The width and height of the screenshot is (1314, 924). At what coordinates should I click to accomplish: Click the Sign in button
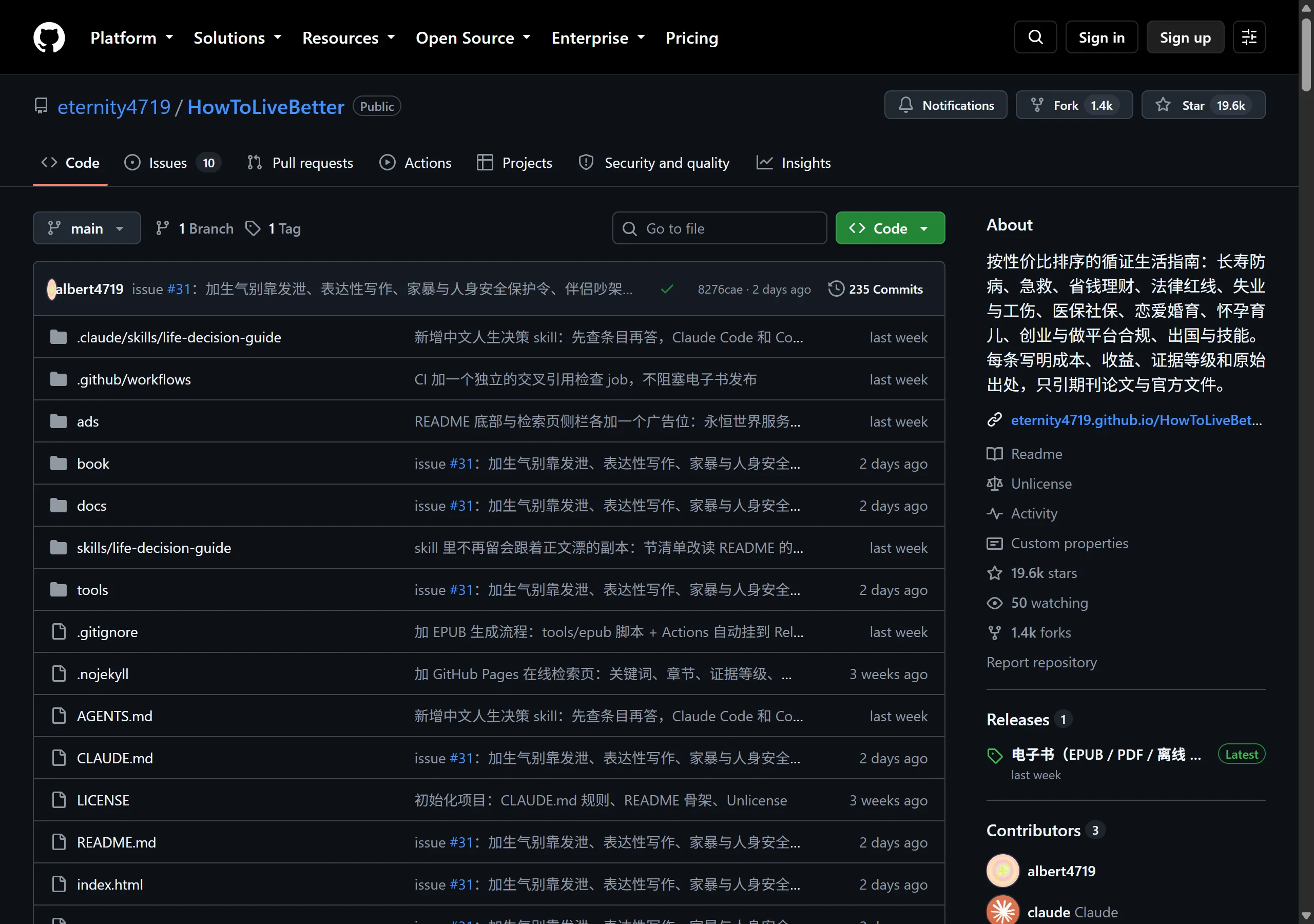pyautogui.click(x=1101, y=37)
